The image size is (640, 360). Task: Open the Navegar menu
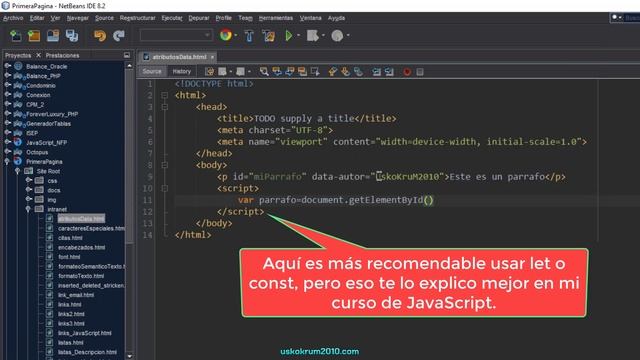[78, 18]
